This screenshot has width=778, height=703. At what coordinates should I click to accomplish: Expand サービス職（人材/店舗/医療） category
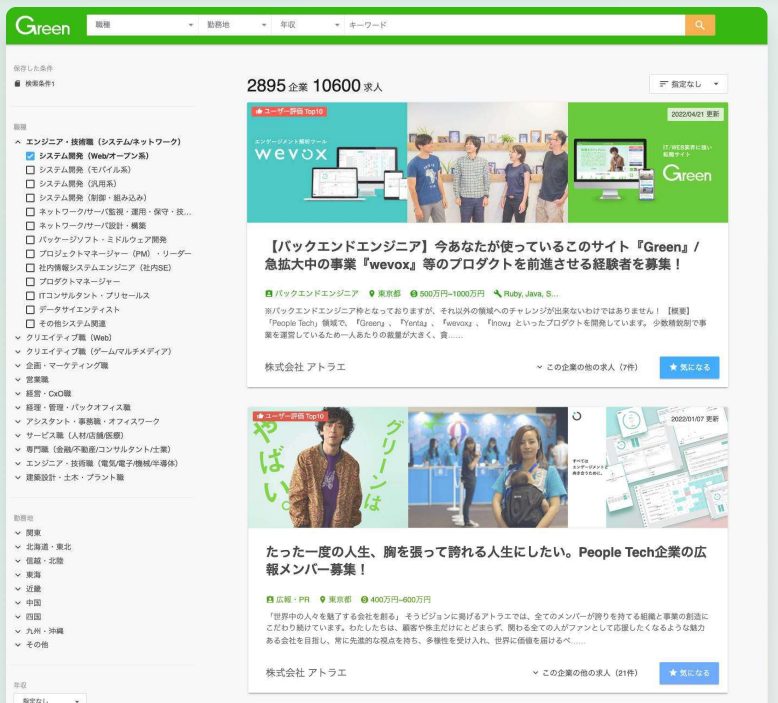click(x=18, y=436)
